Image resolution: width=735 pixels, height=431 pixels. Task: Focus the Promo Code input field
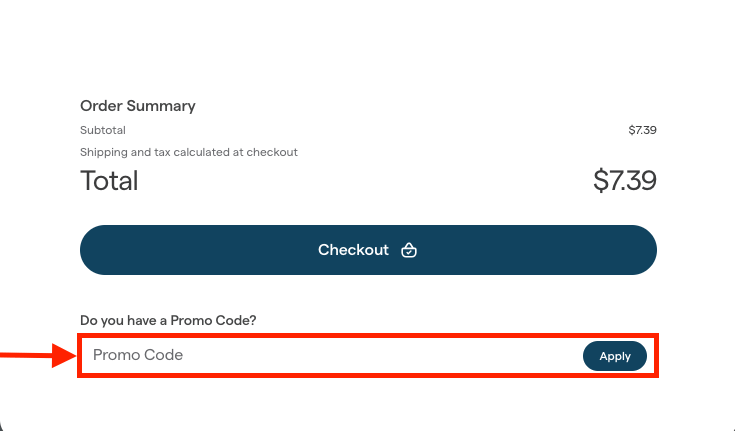point(330,355)
